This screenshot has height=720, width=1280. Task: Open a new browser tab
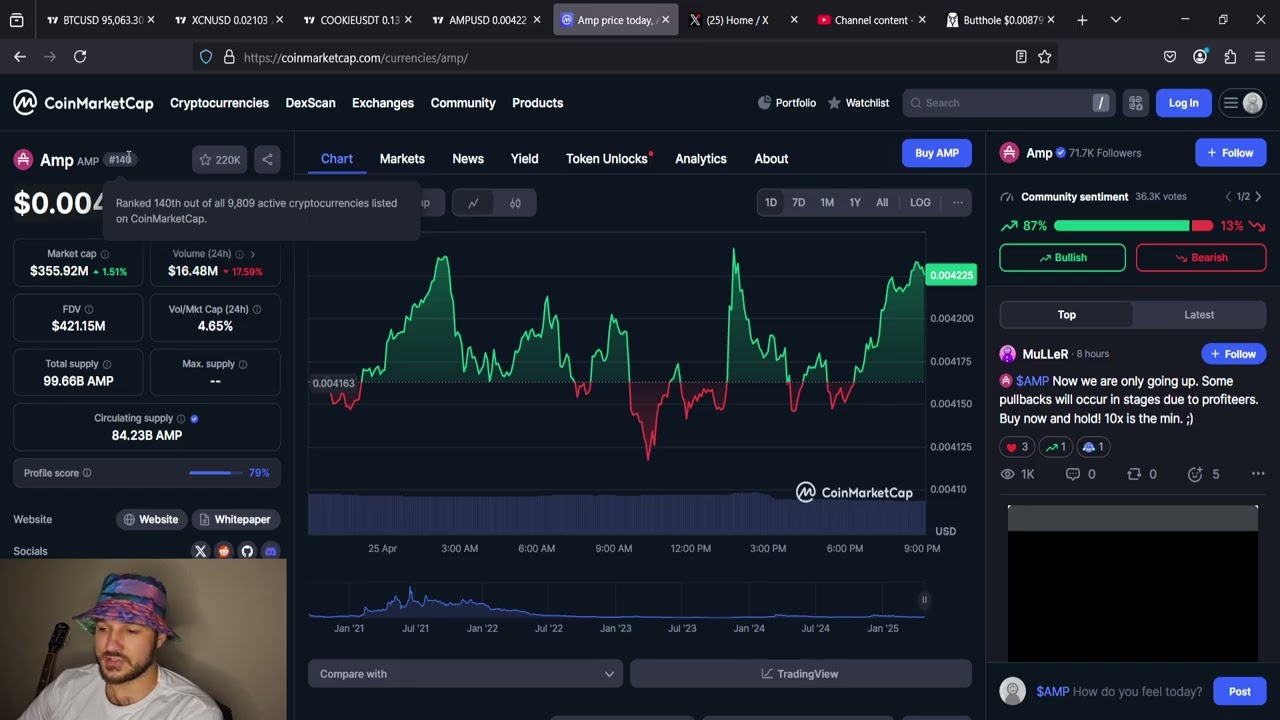tap(1082, 20)
